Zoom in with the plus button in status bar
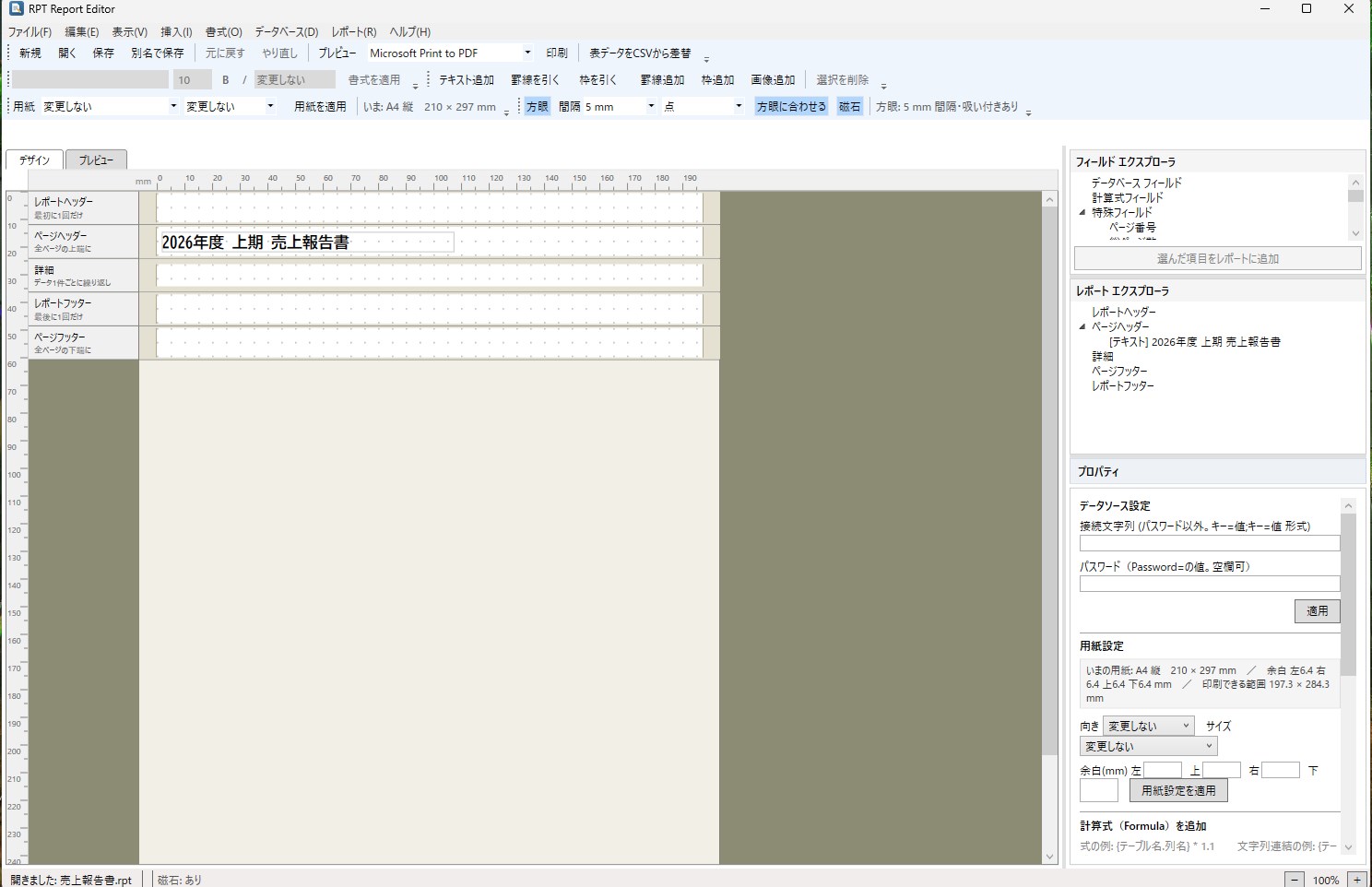This screenshot has width=1372, height=887. (1357, 880)
